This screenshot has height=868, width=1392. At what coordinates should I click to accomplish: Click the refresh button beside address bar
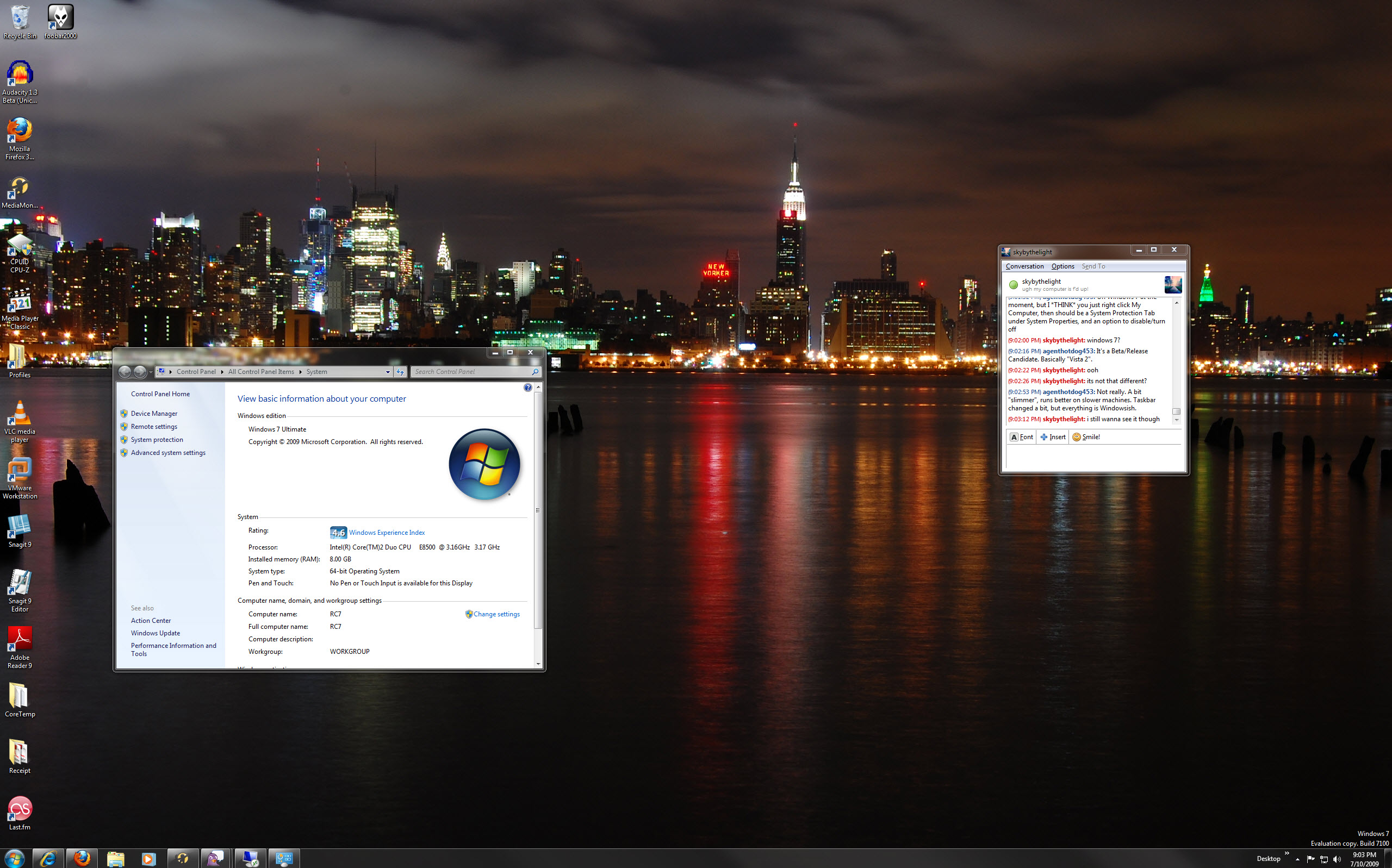(x=400, y=372)
